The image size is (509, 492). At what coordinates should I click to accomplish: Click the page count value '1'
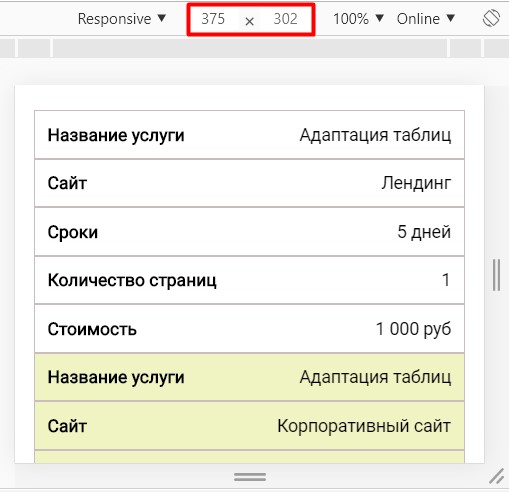click(x=446, y=280)
